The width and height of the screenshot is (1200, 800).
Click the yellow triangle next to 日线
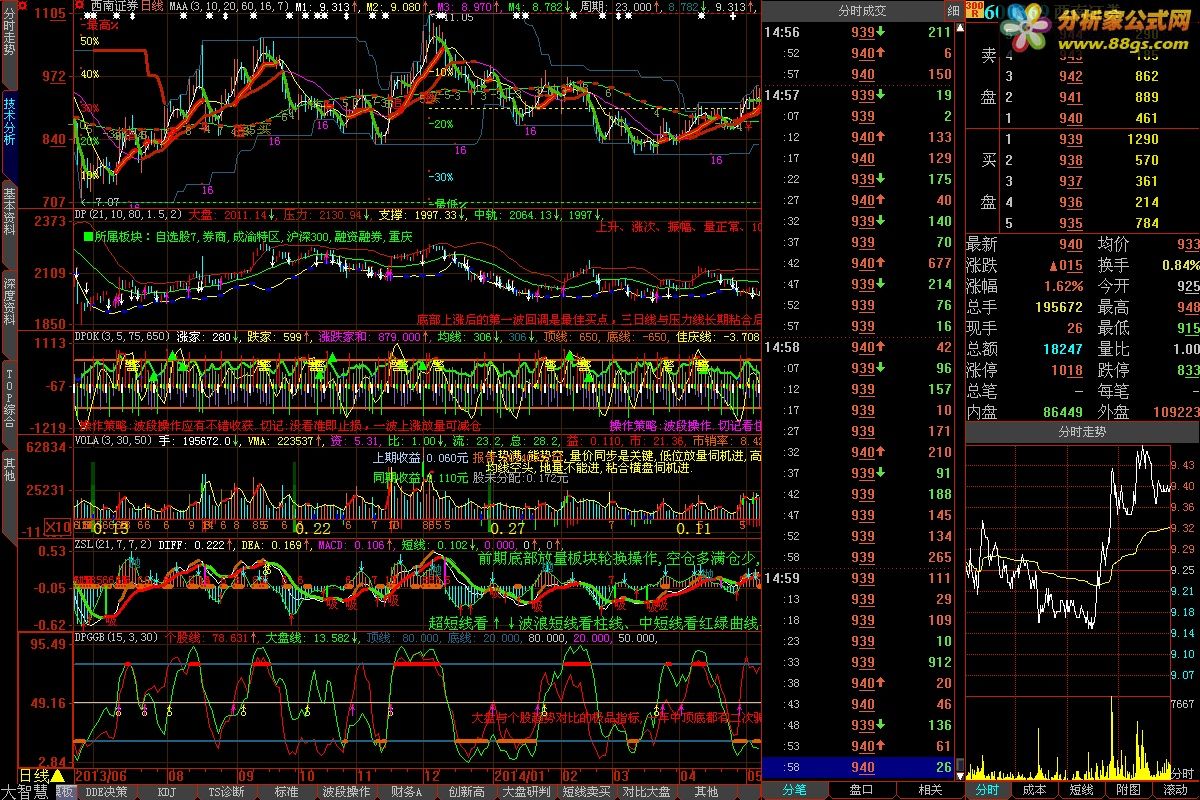(x=58, y=775)
